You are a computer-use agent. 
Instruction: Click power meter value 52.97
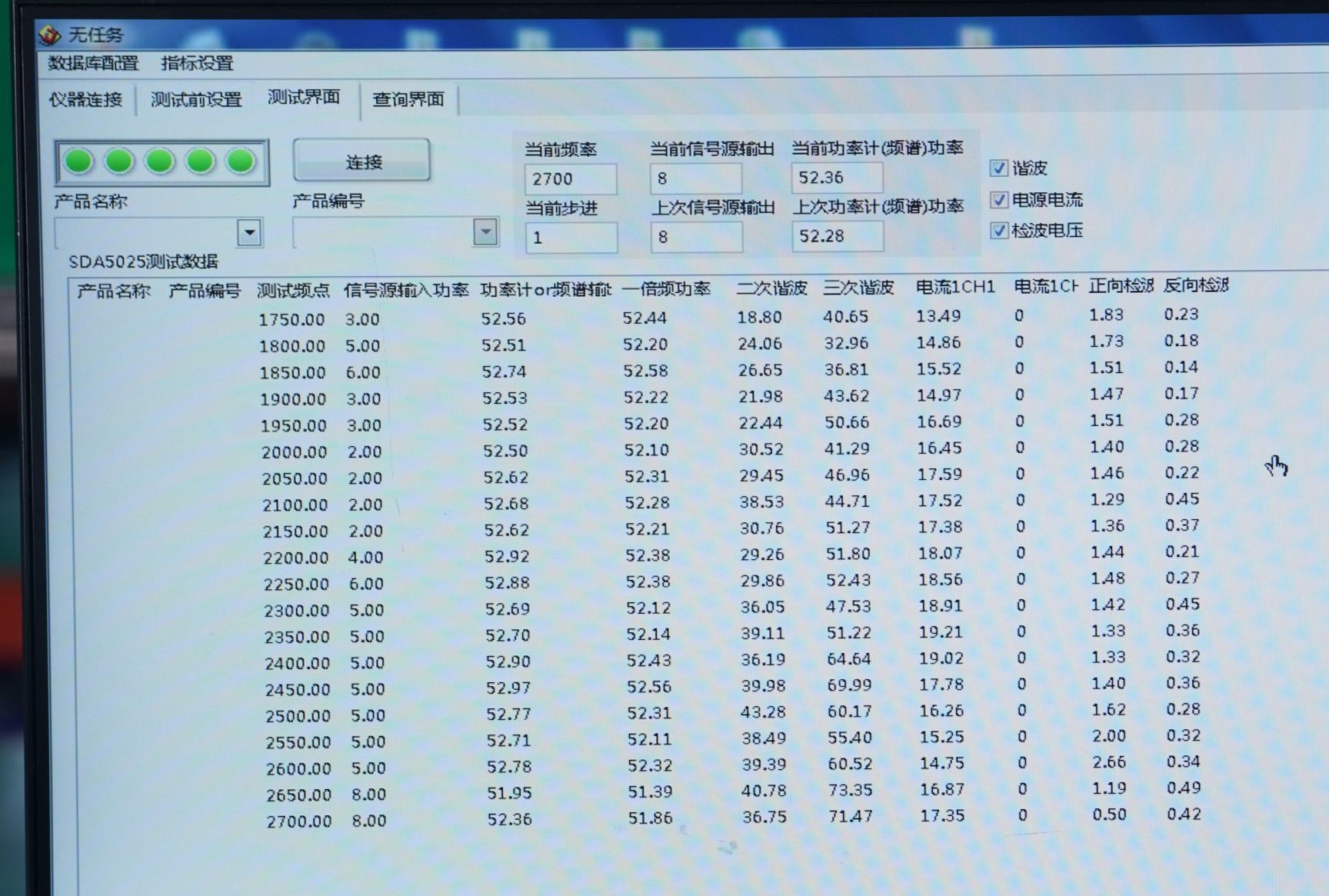coord(508,688)
